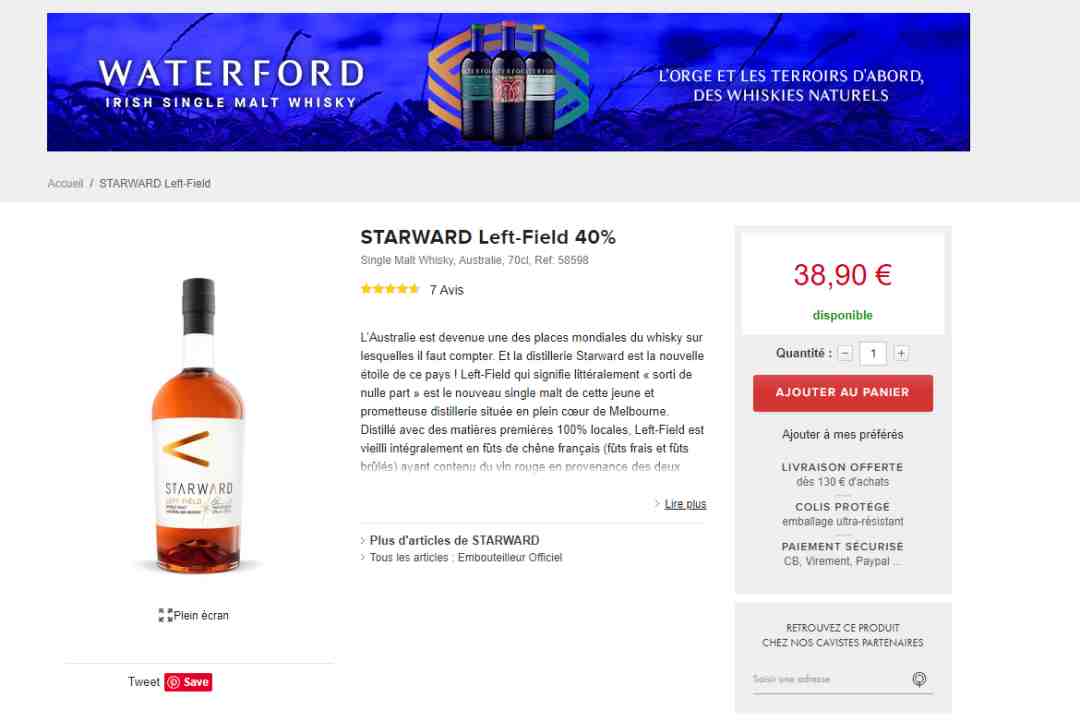Add the whisky with Ajouter au panier
This screenshot has height=722, width=1080.
(842, 393)
